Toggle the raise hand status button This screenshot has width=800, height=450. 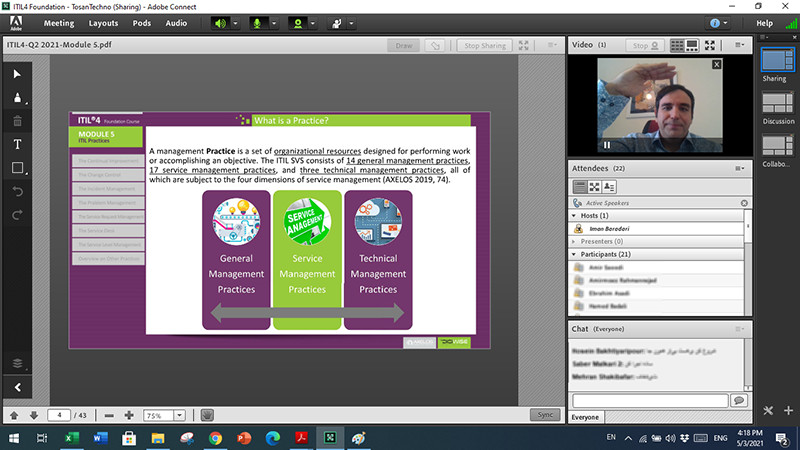pyautogui.click(x=337, y=23)
